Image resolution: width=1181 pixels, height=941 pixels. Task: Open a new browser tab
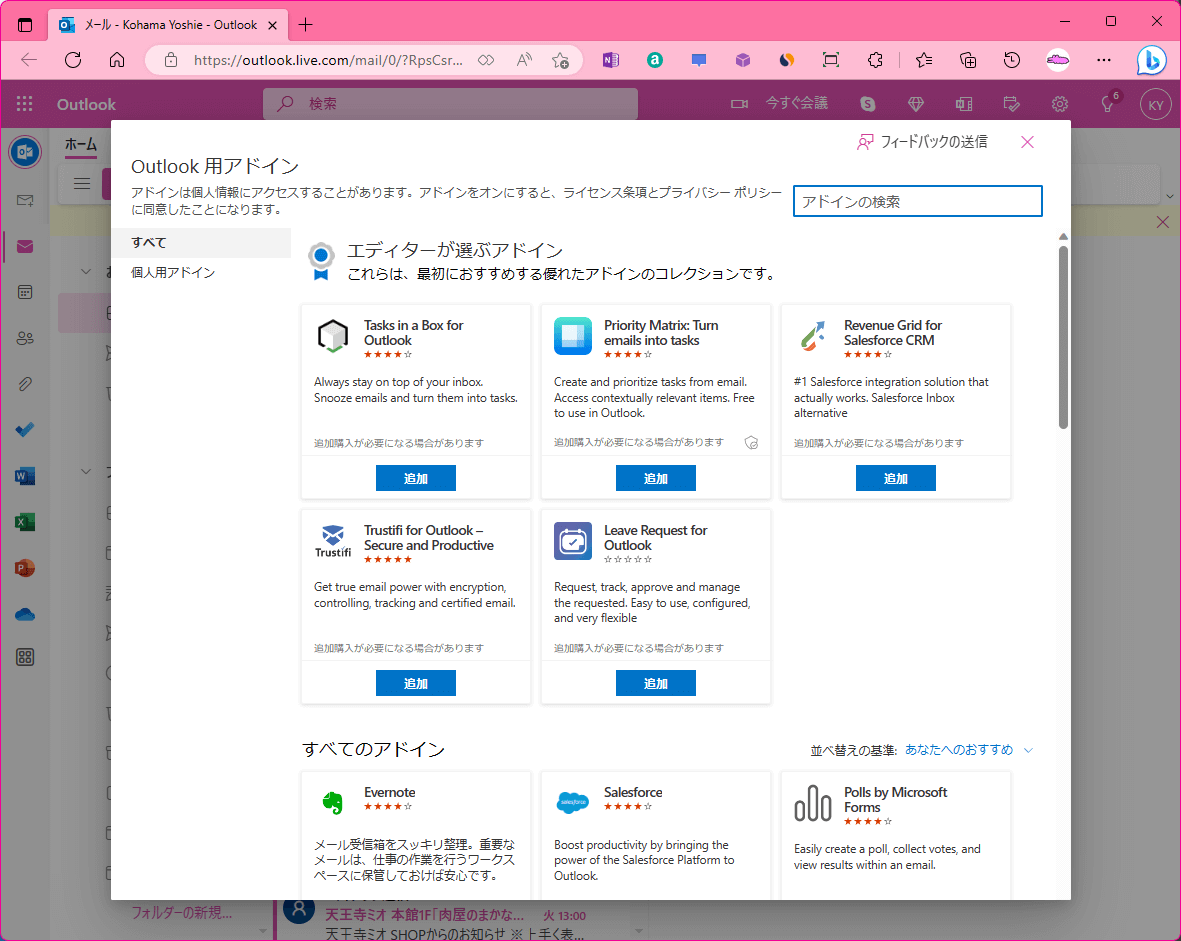tap(305, 25)
